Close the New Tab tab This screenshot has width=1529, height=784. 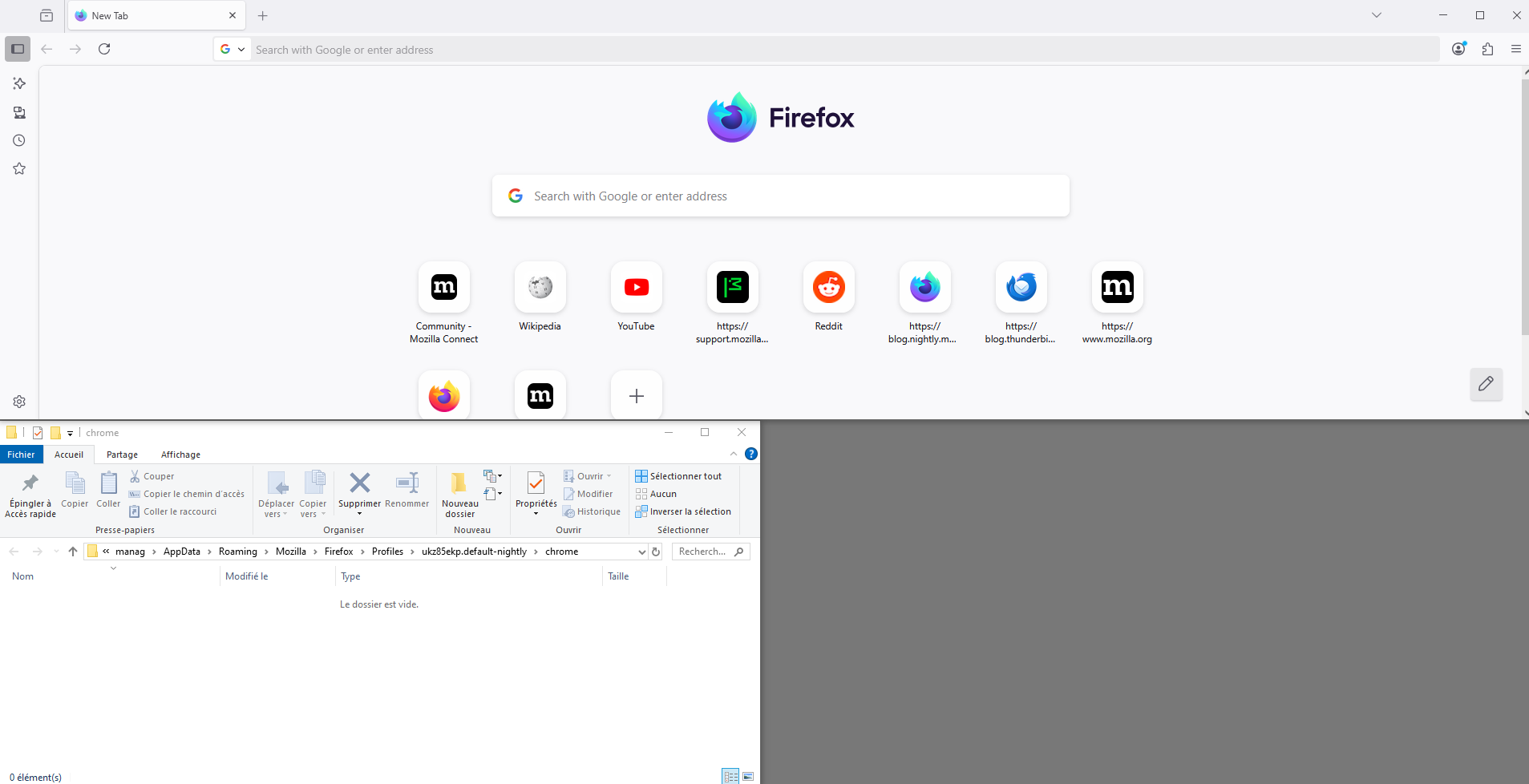point(233,15)
